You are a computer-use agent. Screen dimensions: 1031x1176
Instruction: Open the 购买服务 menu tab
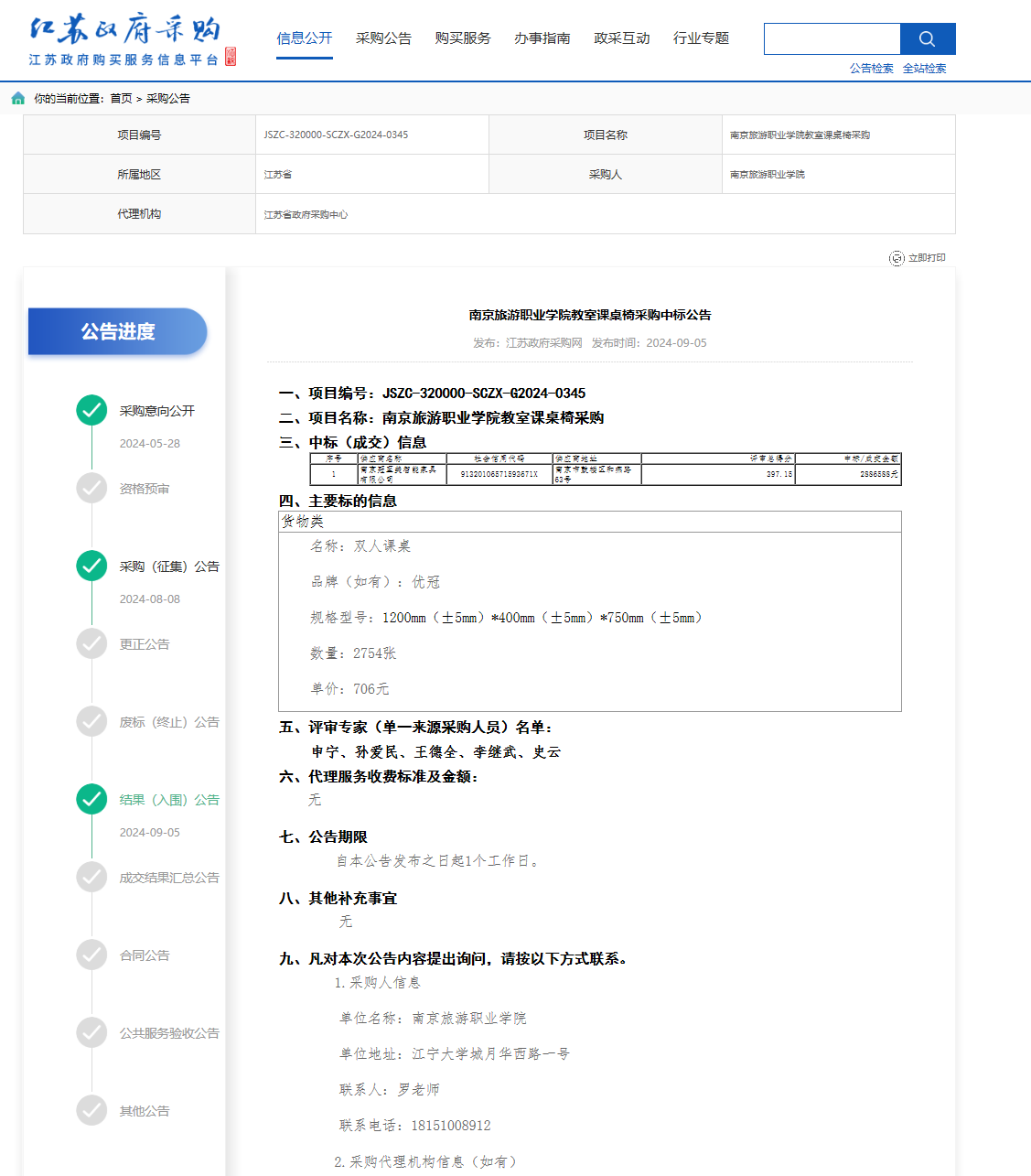463,38
